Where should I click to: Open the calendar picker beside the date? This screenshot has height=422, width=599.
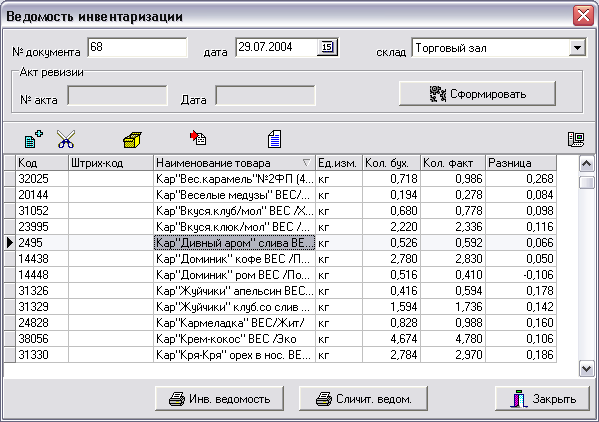327,47
